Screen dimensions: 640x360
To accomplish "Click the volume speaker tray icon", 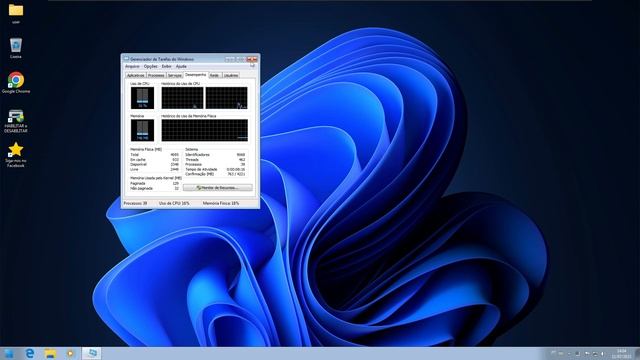I will [602, 354].
